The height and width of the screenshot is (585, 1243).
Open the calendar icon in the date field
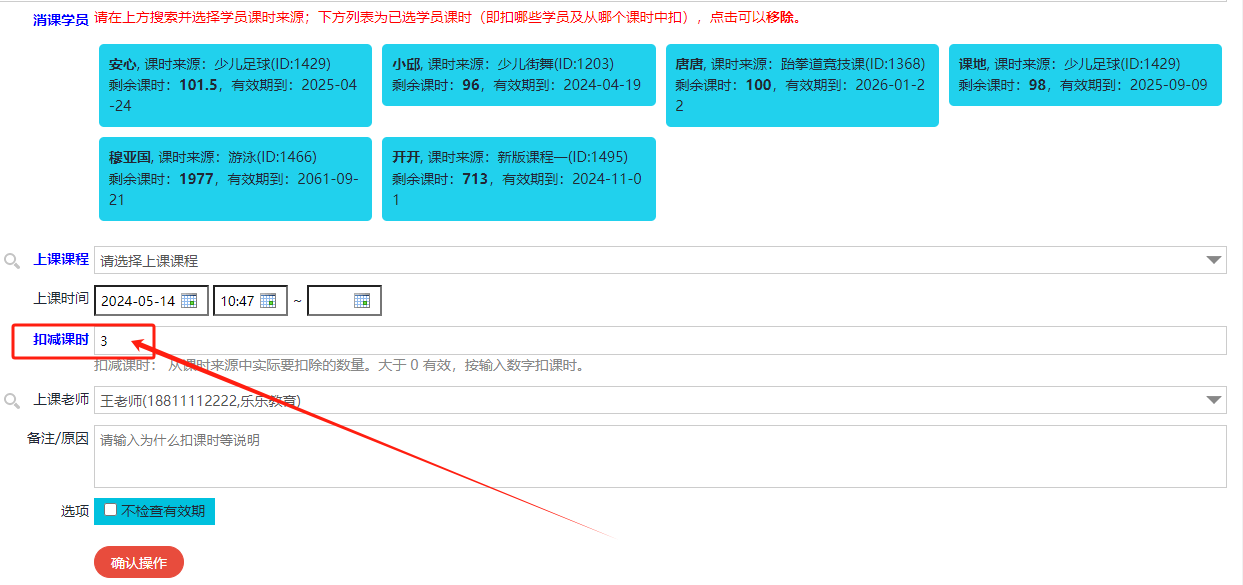click(x=188, y=301)
